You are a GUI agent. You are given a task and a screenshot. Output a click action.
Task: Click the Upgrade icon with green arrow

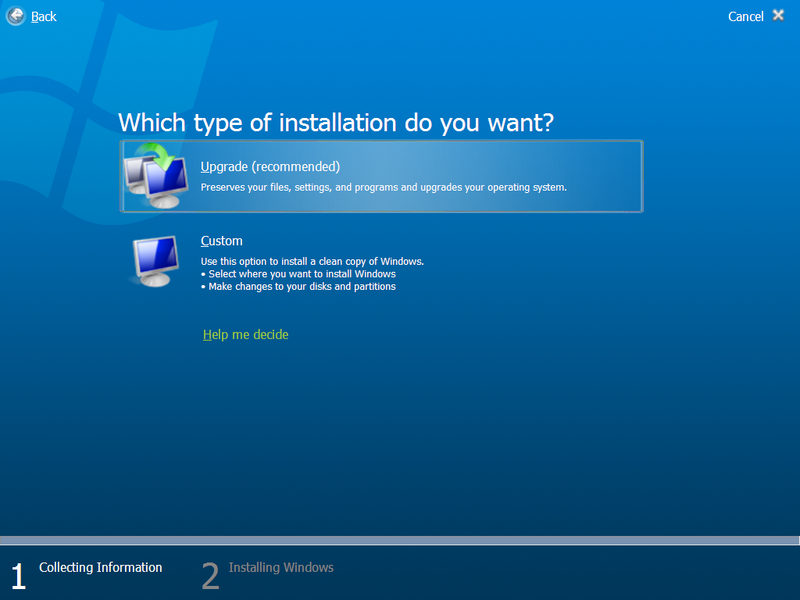pos(156,176)
